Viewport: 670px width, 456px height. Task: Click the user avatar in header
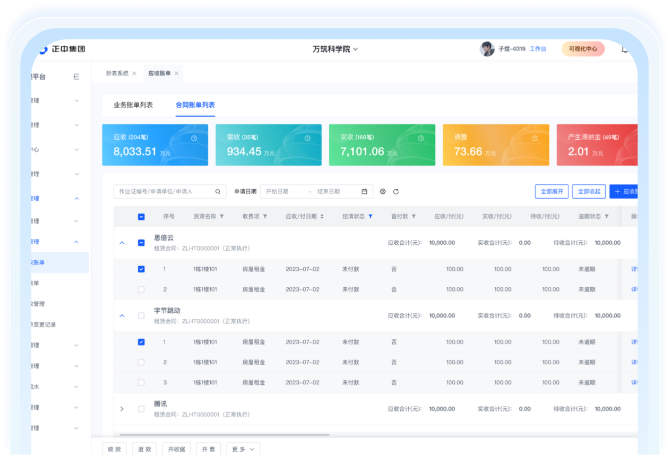(x=487, y=49)
